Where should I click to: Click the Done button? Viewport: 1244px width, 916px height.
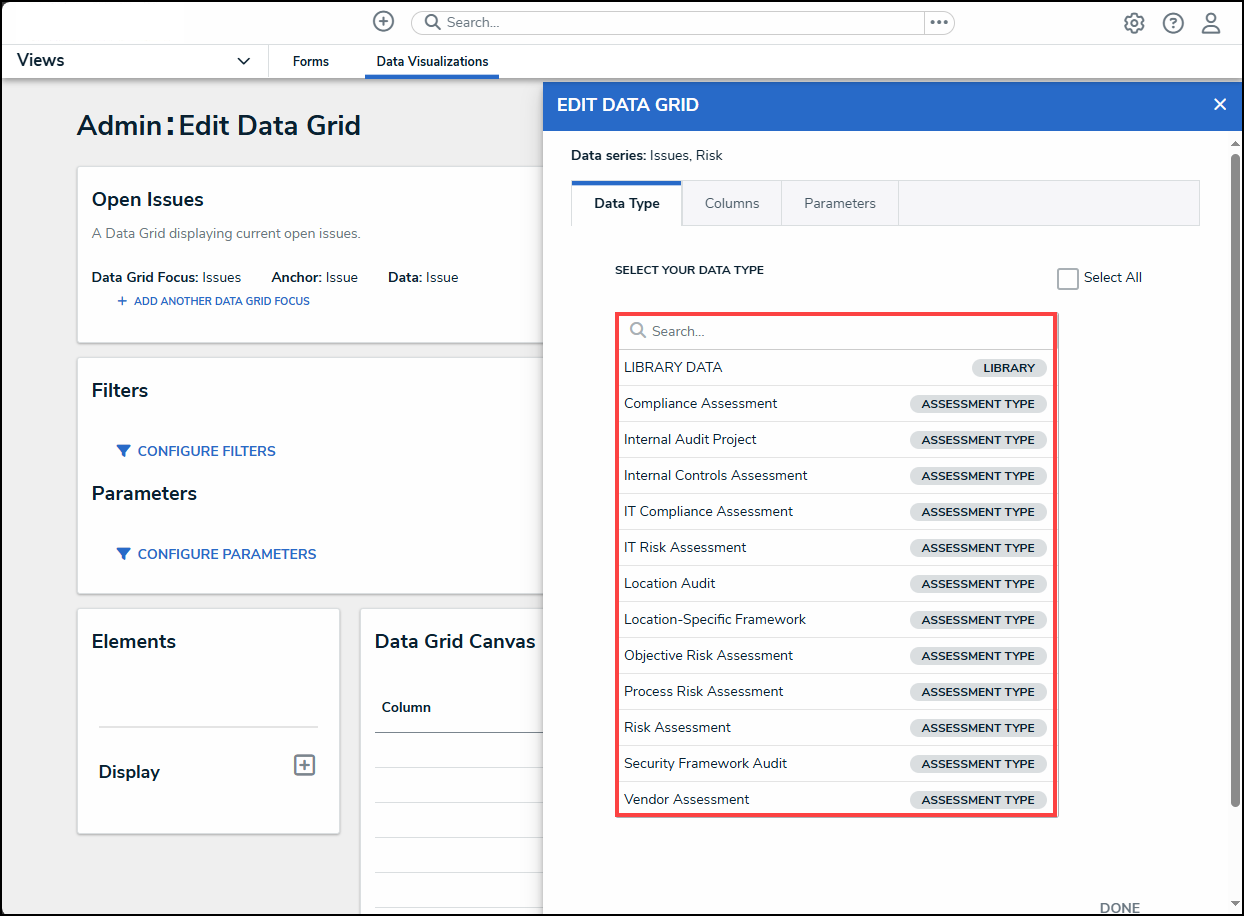(1119, 907)
